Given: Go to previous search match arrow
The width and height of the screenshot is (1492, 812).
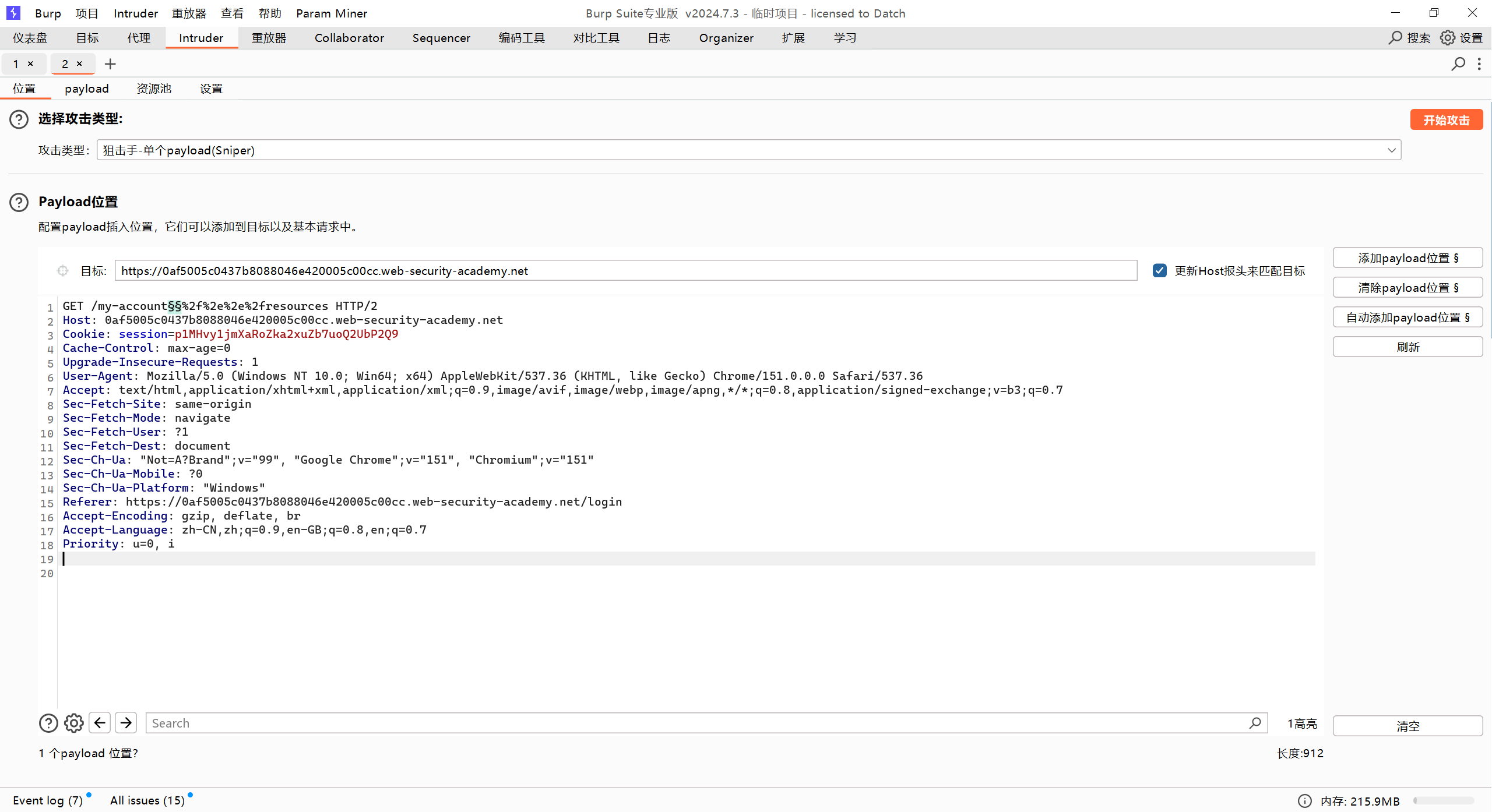Looking at the screenshot, I should pyautogui.click(x=100, y=723).
